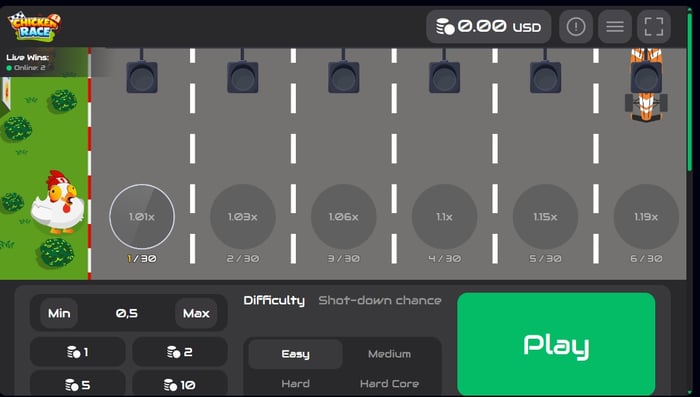The height and width of the screenshot is (397, 700).
Task: Click the traffic light above 1.15x lane
Action: coord(546,77)
